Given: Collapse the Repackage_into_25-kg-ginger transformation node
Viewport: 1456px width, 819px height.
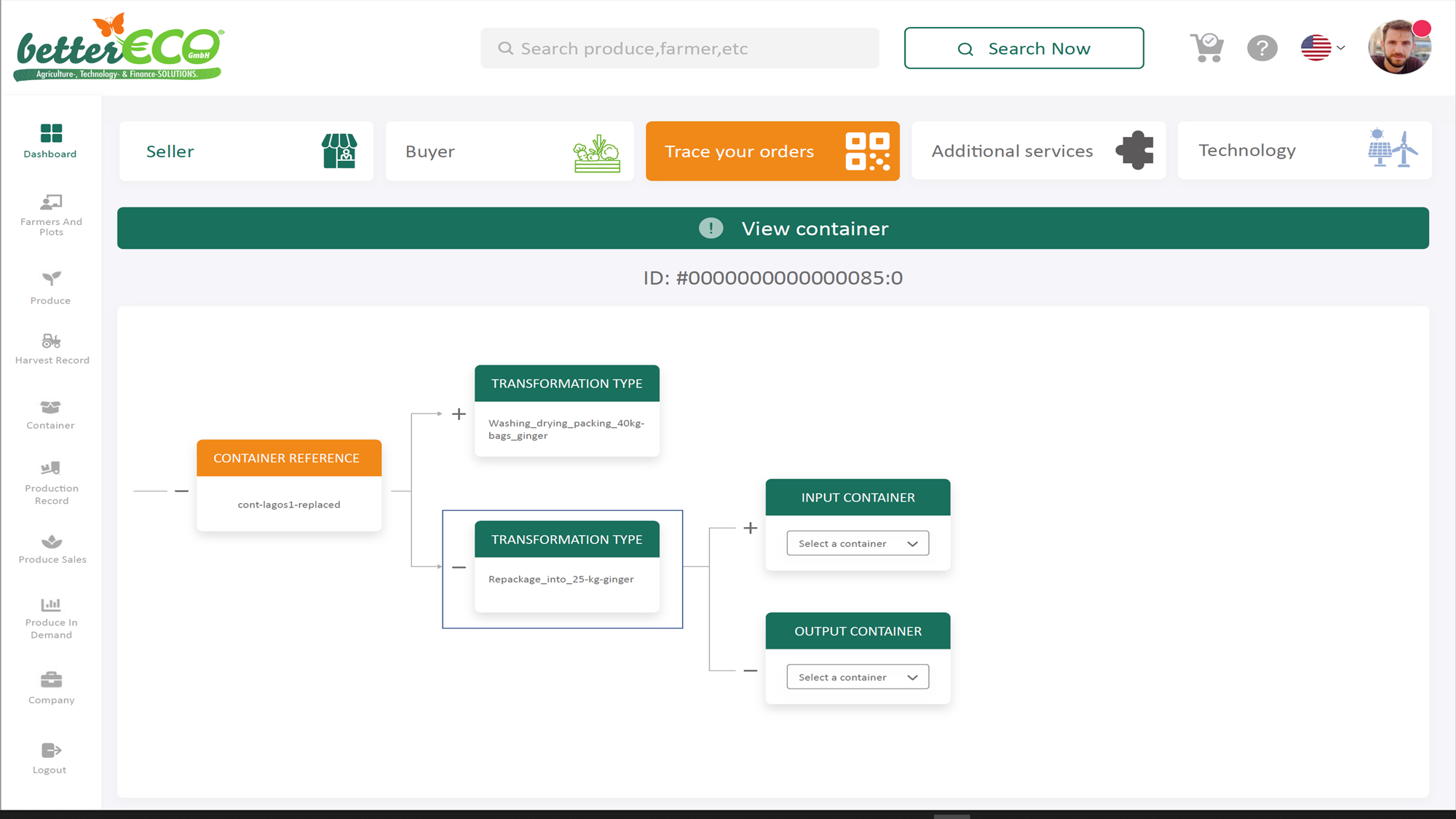Looking at the screenshot, I should click(x=459, y=567).
